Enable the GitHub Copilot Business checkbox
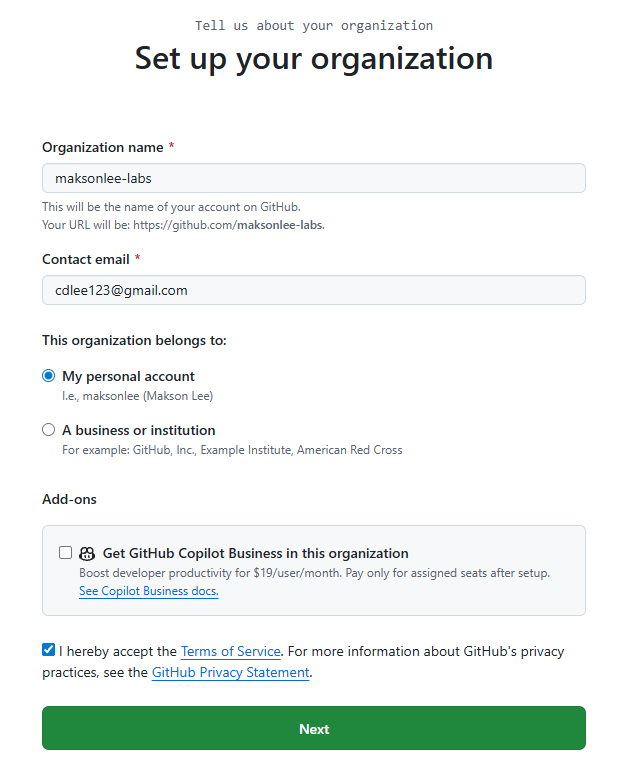630x777 pixels. tap(66, 552)
